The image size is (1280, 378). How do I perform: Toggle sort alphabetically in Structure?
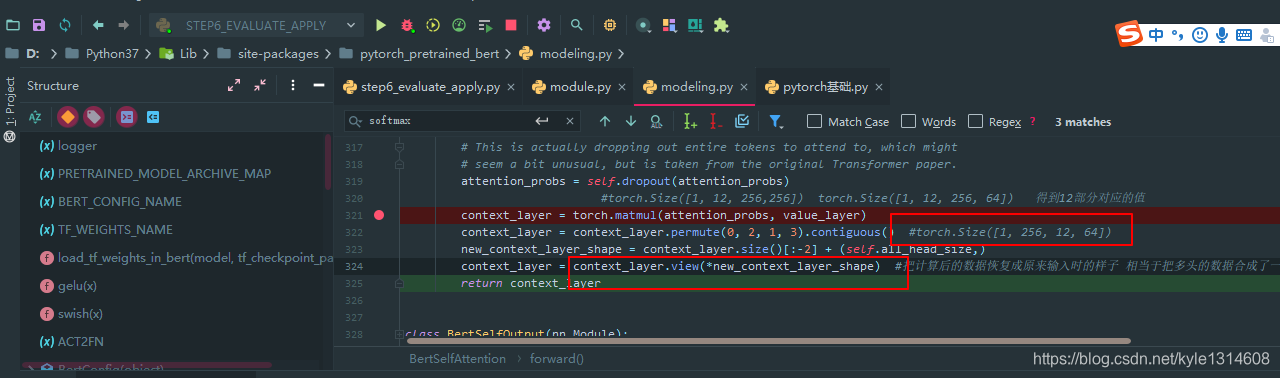[35, 117]
